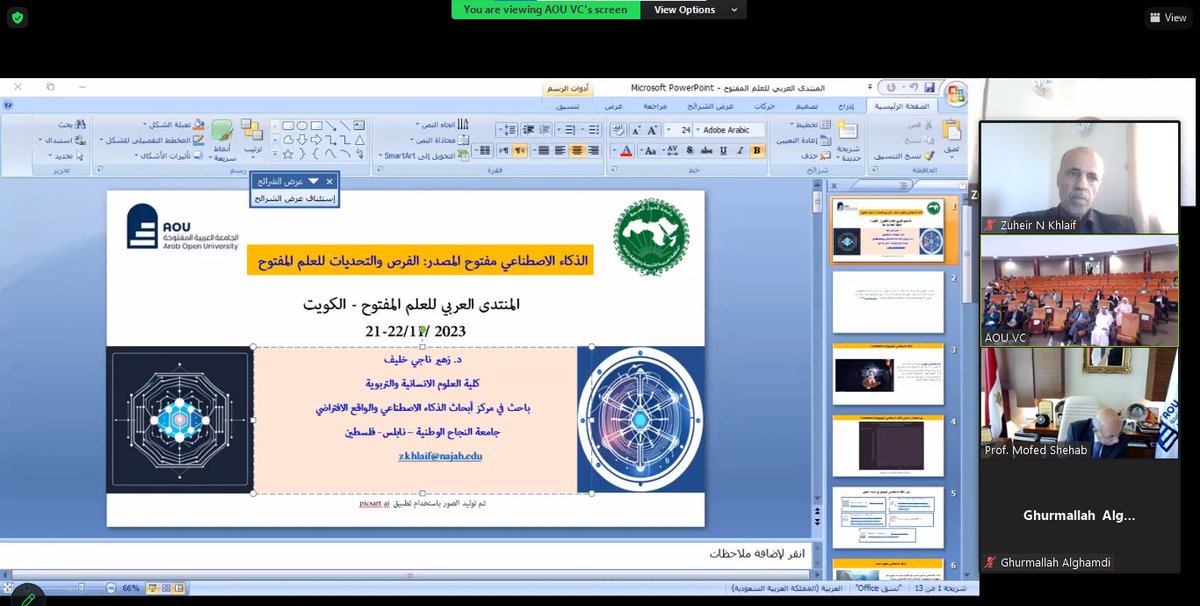1200x606 pixels.
Task: Click the left-to-right text direction icon
Action: click(x=504, y=150)
